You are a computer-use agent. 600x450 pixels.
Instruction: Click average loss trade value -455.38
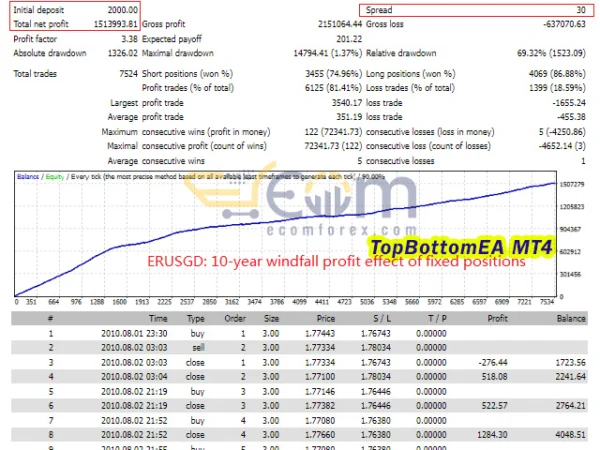coord(571,117)
